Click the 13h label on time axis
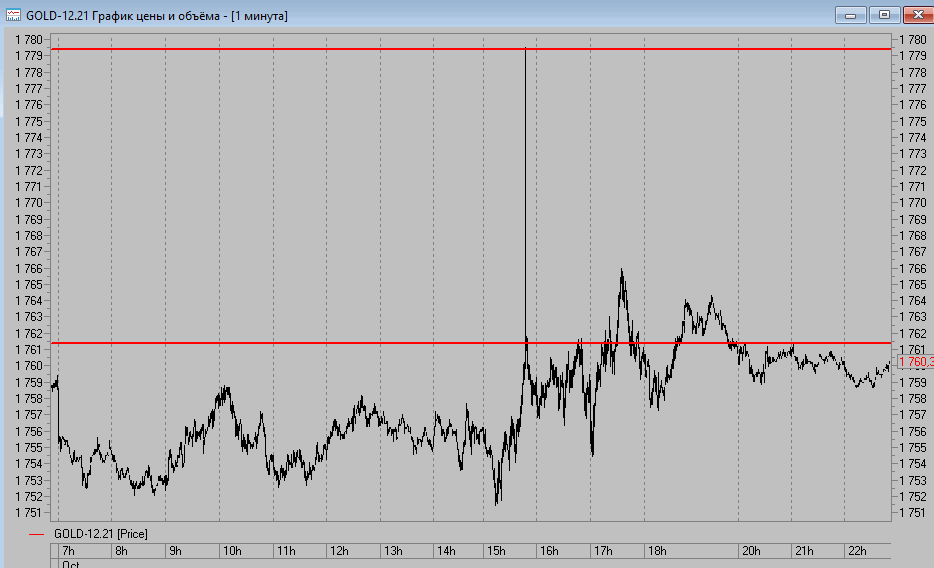This screenshot has width=934, height=568. [x=393, y=551]
